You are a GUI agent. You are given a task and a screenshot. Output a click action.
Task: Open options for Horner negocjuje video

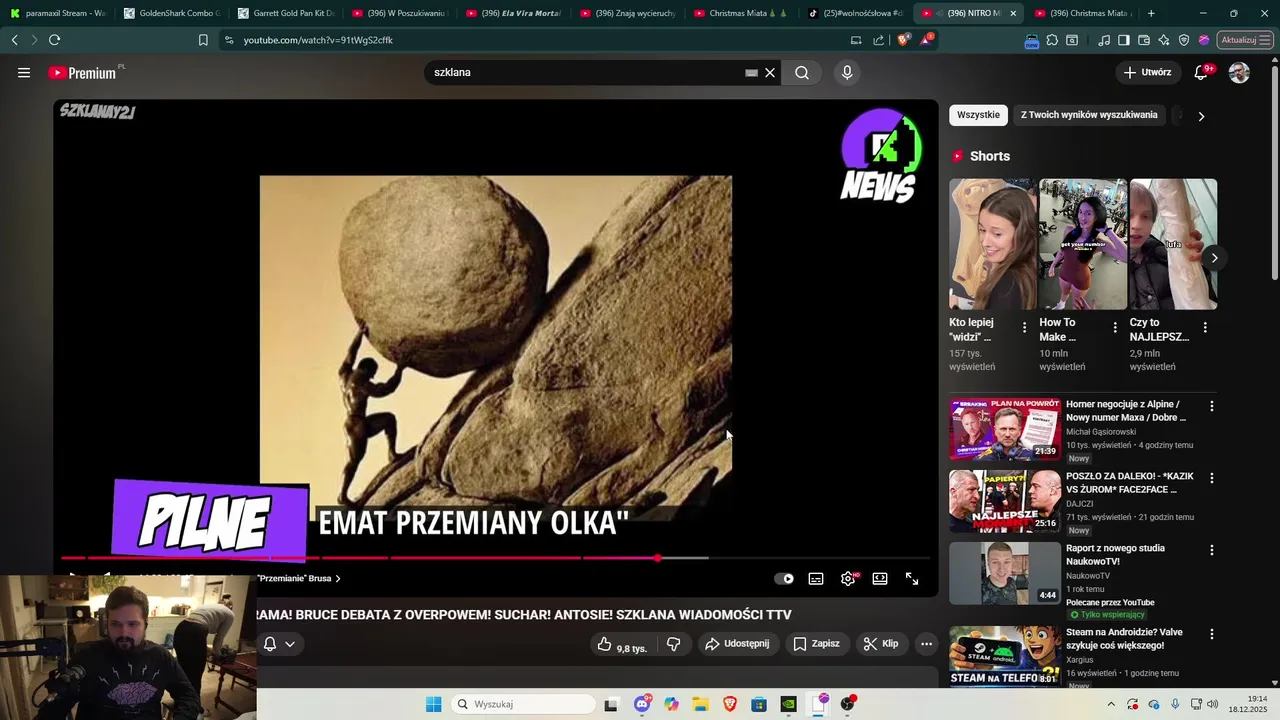[1212, 406]
